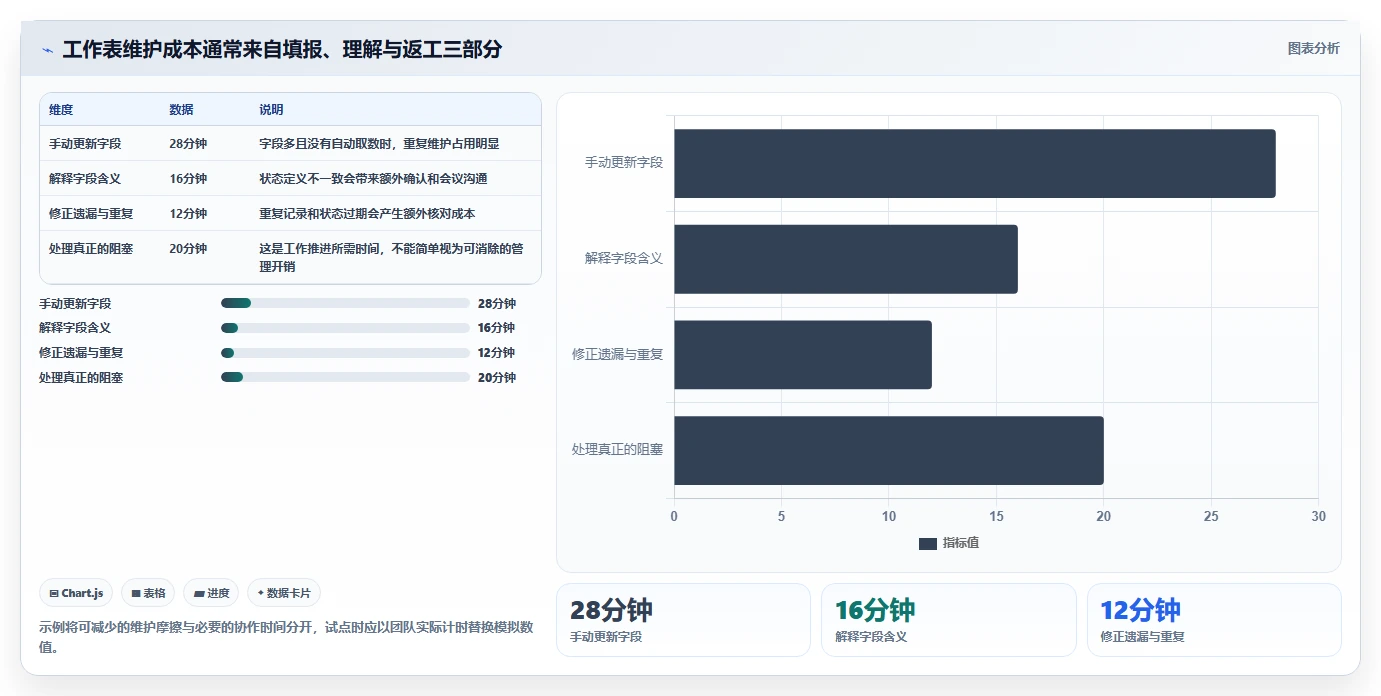1381x696 pixels.
Task: Click the 解释字段含义 progress bar
Action: point(345,328)
